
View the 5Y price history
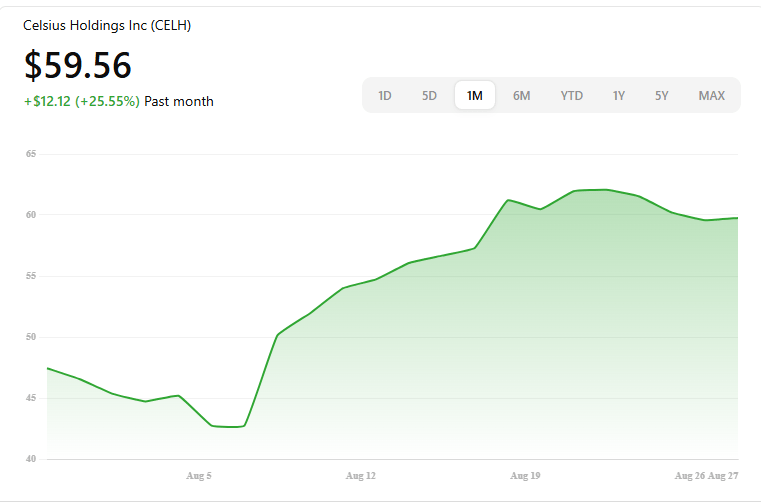662,96
